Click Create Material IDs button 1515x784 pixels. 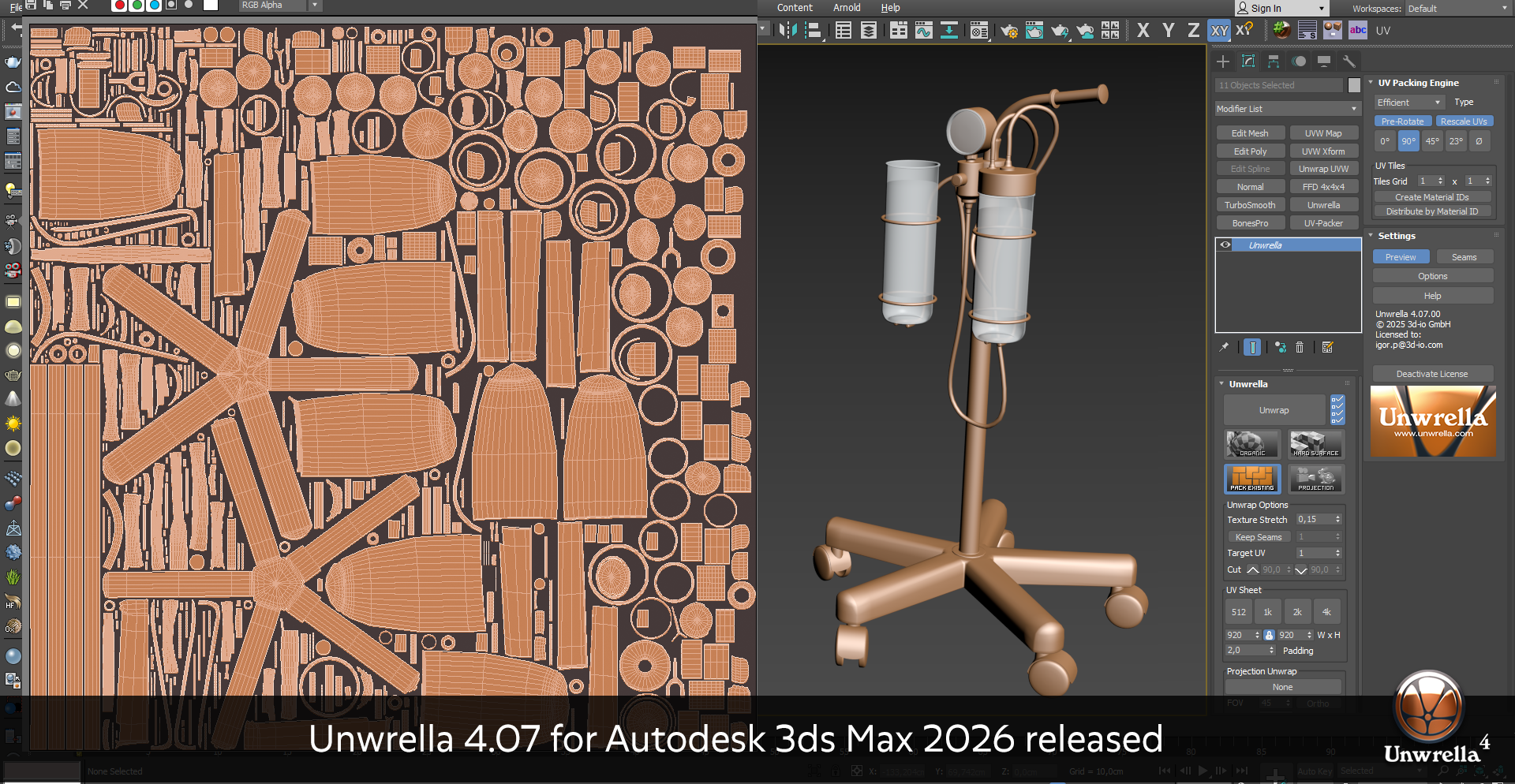(1432, 197)
